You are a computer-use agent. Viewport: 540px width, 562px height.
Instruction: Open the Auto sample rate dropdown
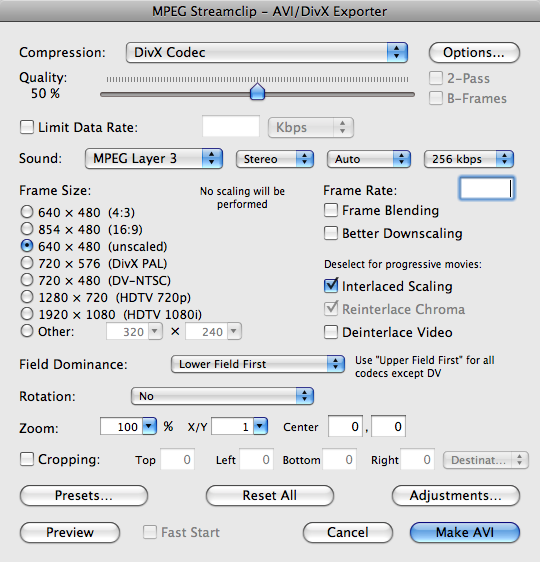[369, 159]
